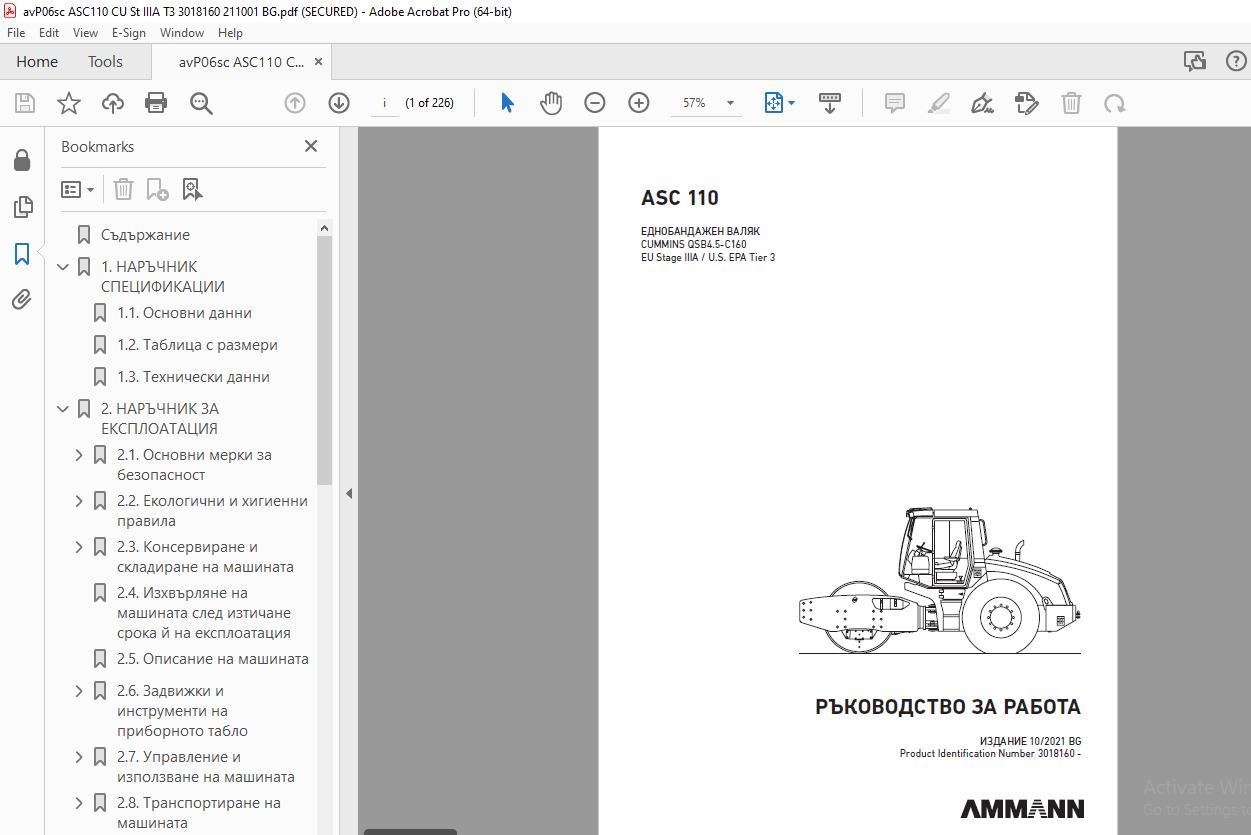Open the share notification icon
This screenshot has width=1251, height=835.
1195,62
